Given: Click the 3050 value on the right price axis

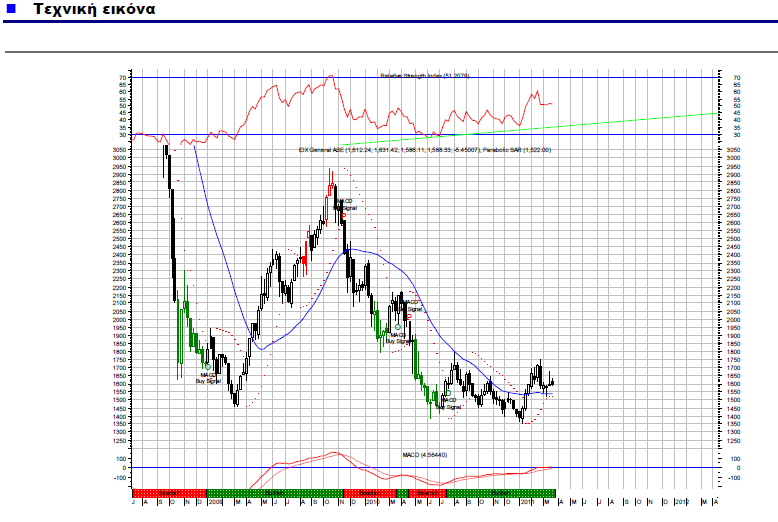Looking at the screenshot, I should click(733, 150).
